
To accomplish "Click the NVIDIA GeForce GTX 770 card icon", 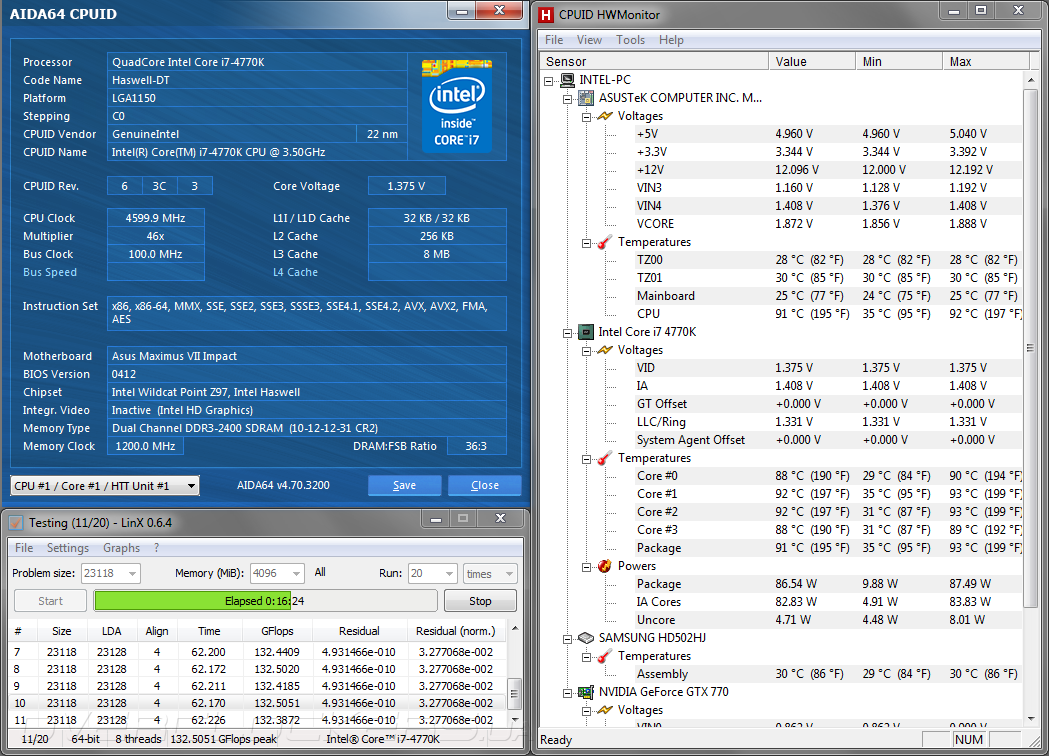I will [586, 692].
